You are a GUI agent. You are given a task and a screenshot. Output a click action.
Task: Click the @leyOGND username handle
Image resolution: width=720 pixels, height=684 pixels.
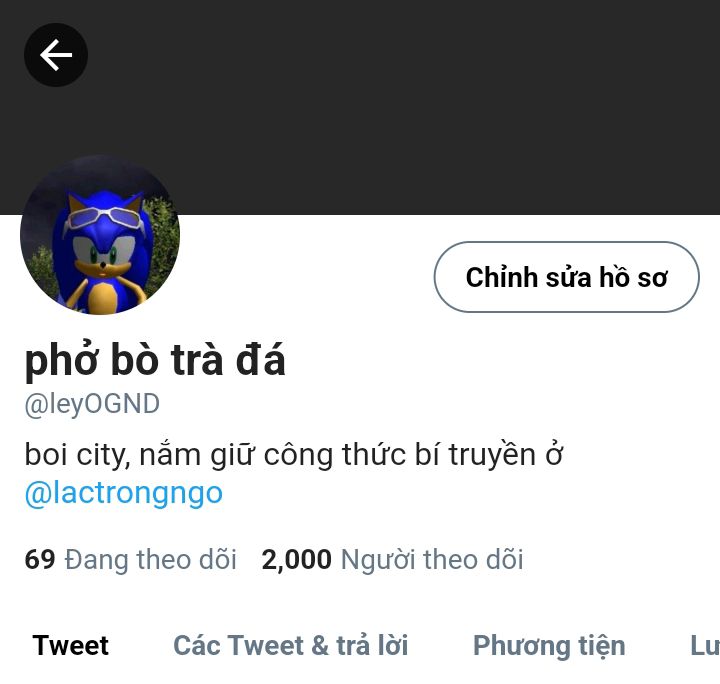point(92,404)
